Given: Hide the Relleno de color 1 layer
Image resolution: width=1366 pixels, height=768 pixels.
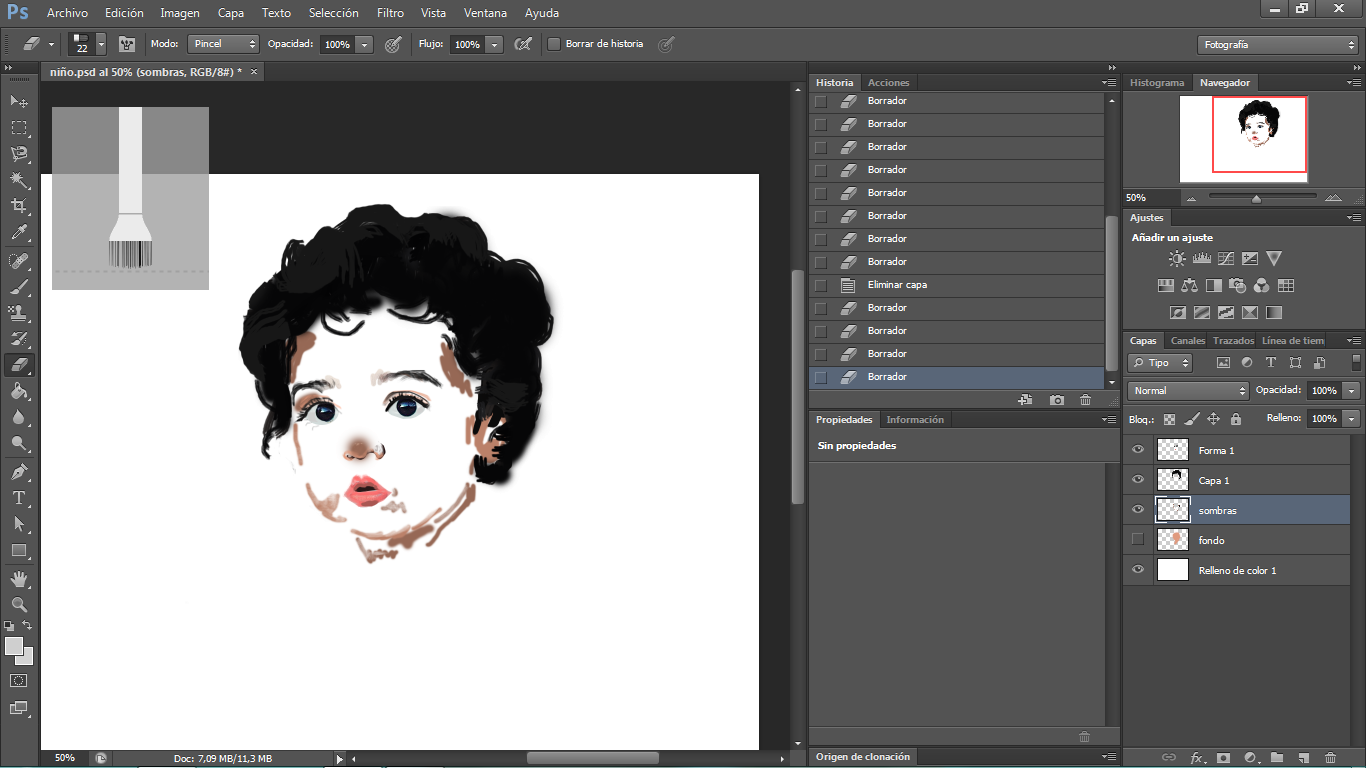Looking at the screenshot, I should [x=1137, y=570].
